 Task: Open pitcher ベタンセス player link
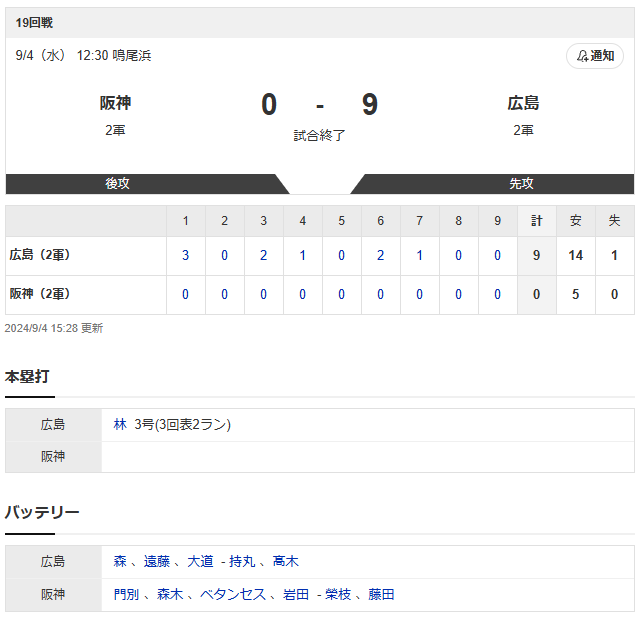[233, 594]
